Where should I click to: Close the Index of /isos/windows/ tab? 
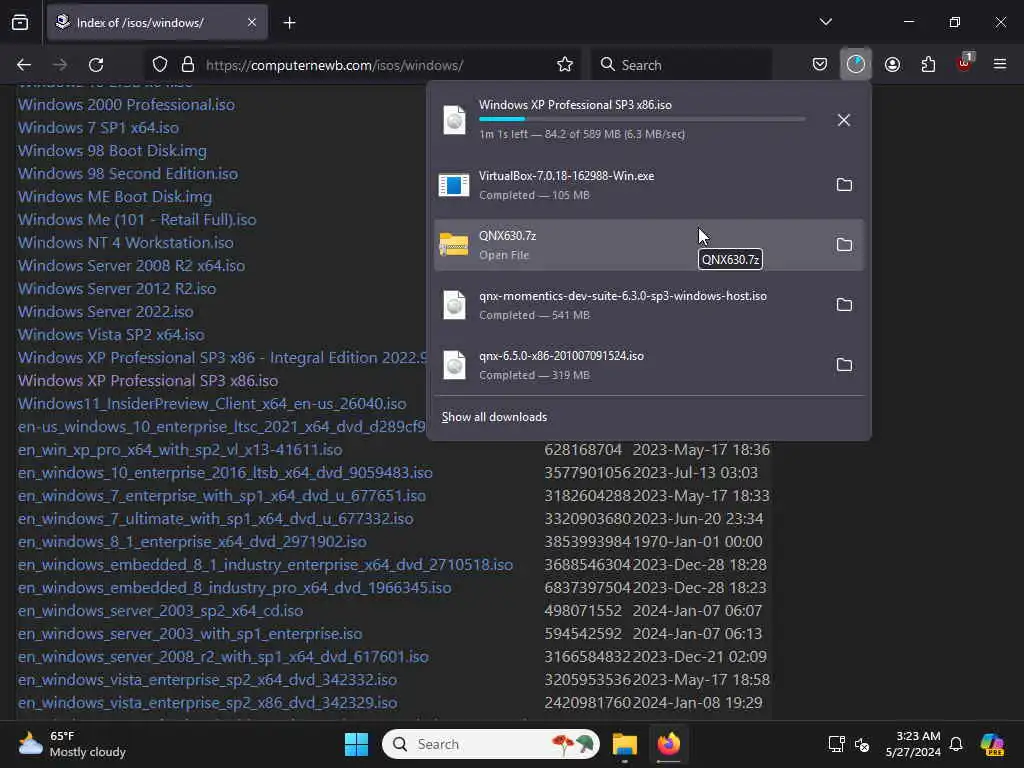click(x=252, y=22)
